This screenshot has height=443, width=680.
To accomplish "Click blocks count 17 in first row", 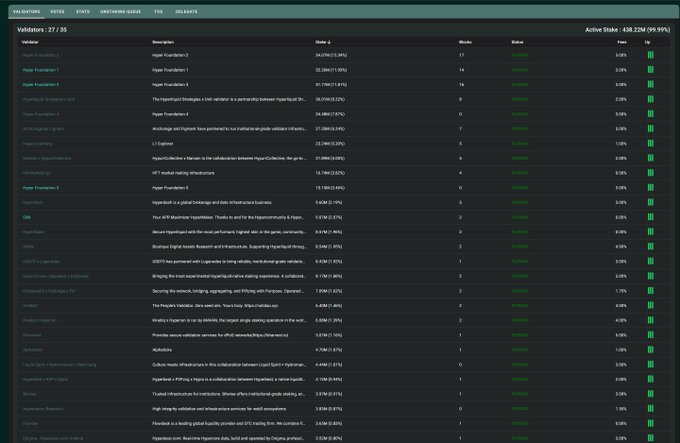I will (461, 55).
